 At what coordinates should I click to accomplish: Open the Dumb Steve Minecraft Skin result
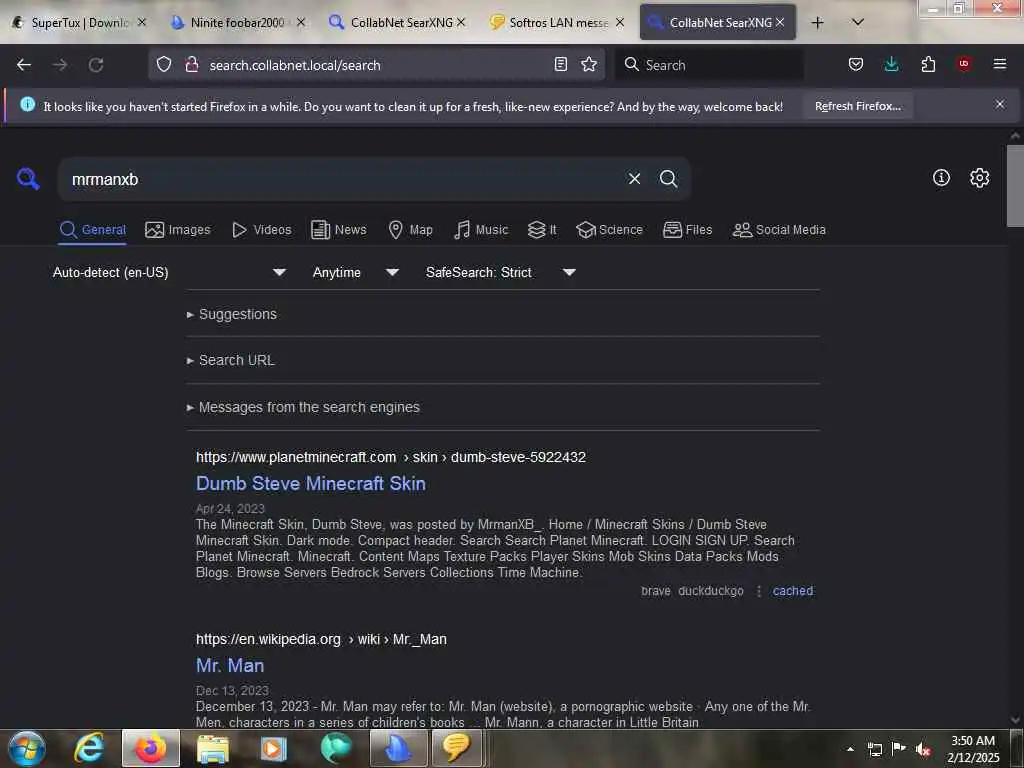[311, 483]
